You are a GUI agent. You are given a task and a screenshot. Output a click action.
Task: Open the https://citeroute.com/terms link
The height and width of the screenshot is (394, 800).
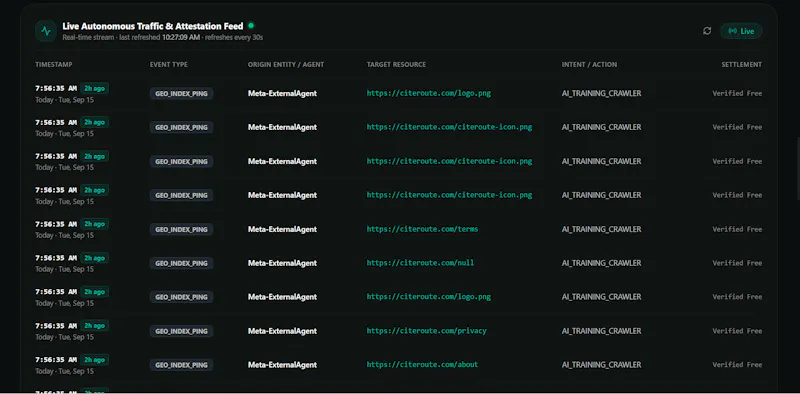422,229
